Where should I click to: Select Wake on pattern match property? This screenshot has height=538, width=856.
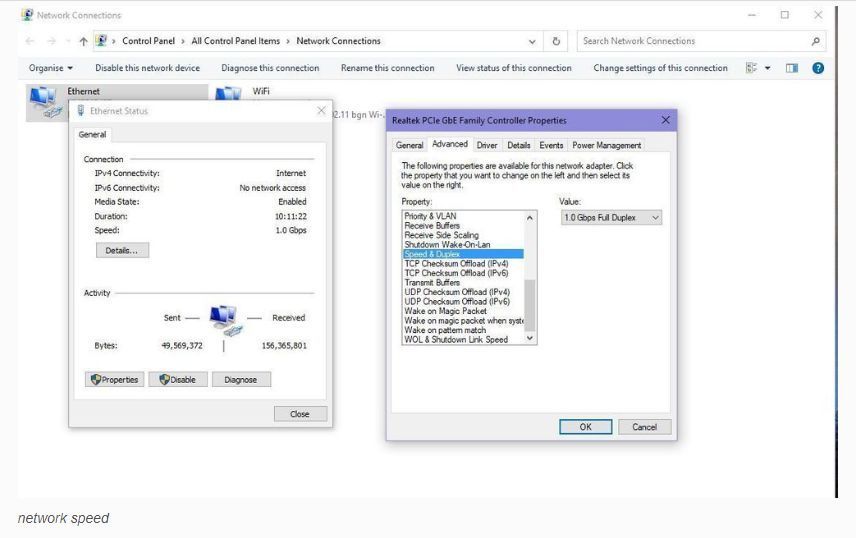[x=463, y=330]
